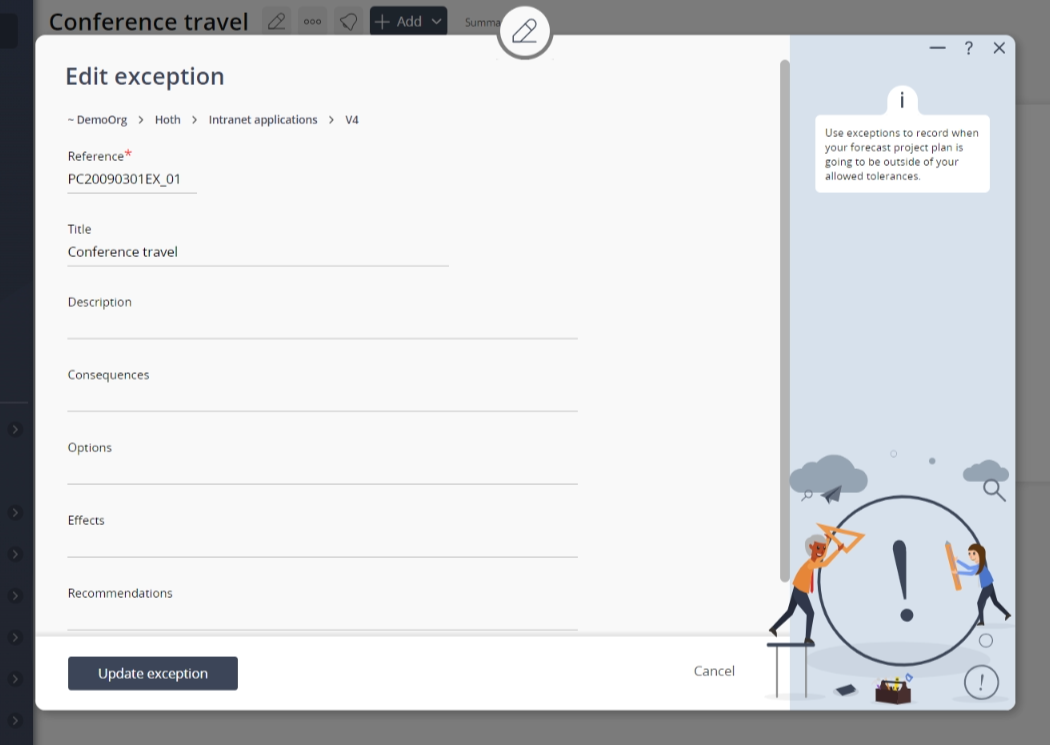Open the three-dots more options icon
The image size is (1050, 745).
313,21
